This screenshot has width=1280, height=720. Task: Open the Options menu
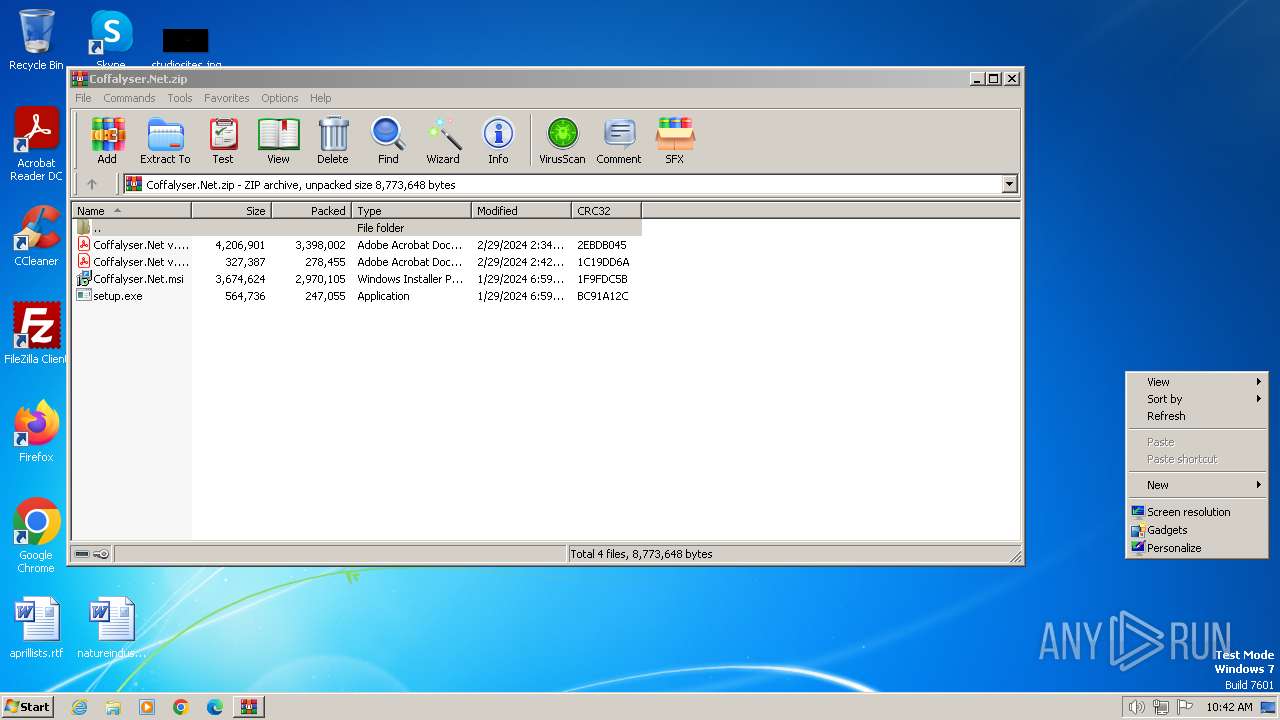pyautogui.click(x=280, y=98)
